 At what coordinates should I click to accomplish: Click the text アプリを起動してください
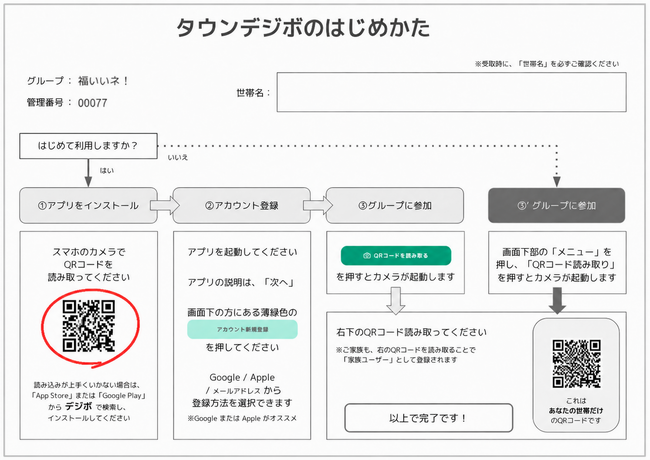[x=243, y=252]
